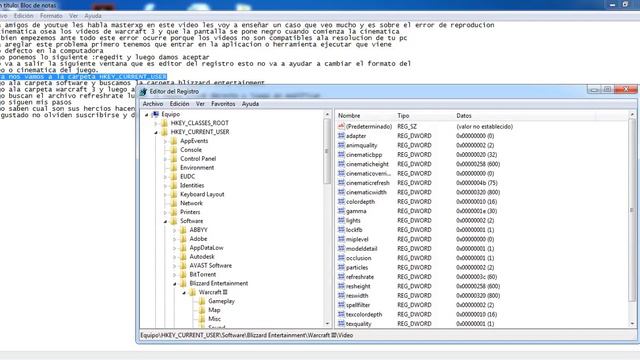Click the cinematicbpp DWORD value icon
This screenshot has height=360, width=640.
coord(341,155)
